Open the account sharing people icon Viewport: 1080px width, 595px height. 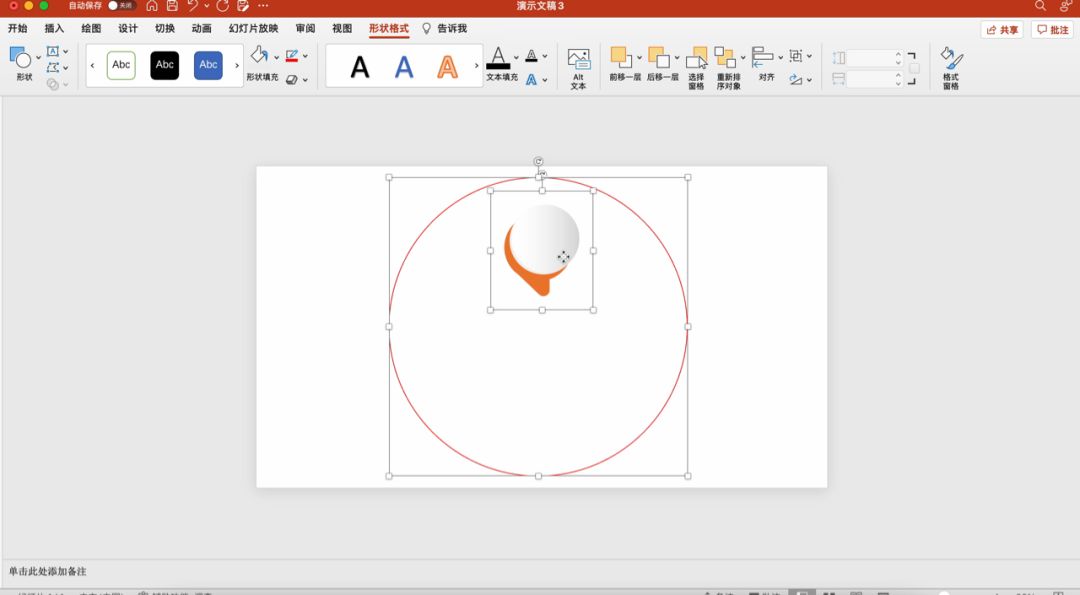point(1066,6)
